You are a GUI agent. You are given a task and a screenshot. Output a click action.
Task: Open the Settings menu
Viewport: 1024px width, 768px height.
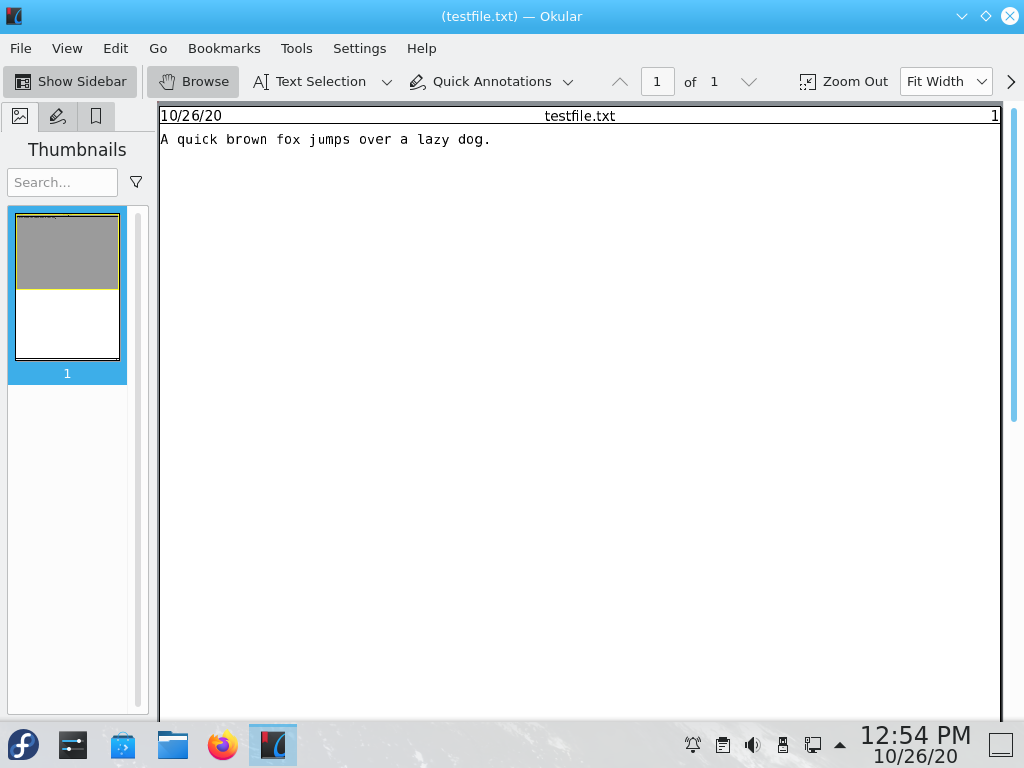pos(360,48)
